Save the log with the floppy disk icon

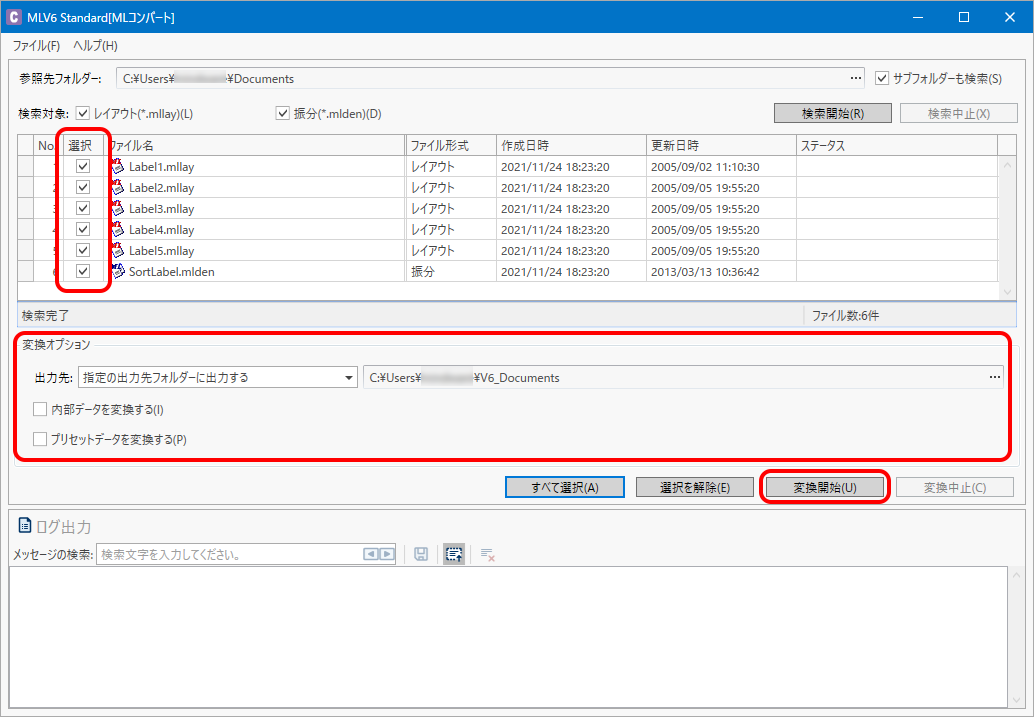click(421, 554)
